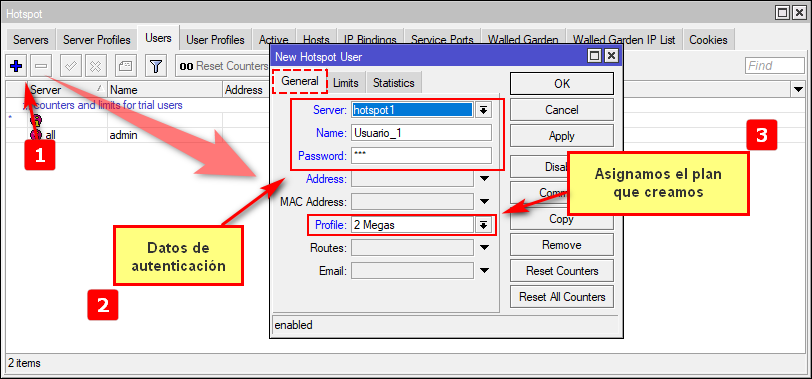Screen dimensions: 812x379
Task: Click the Reset Counters button in dialog
Action: click(562, 271)
